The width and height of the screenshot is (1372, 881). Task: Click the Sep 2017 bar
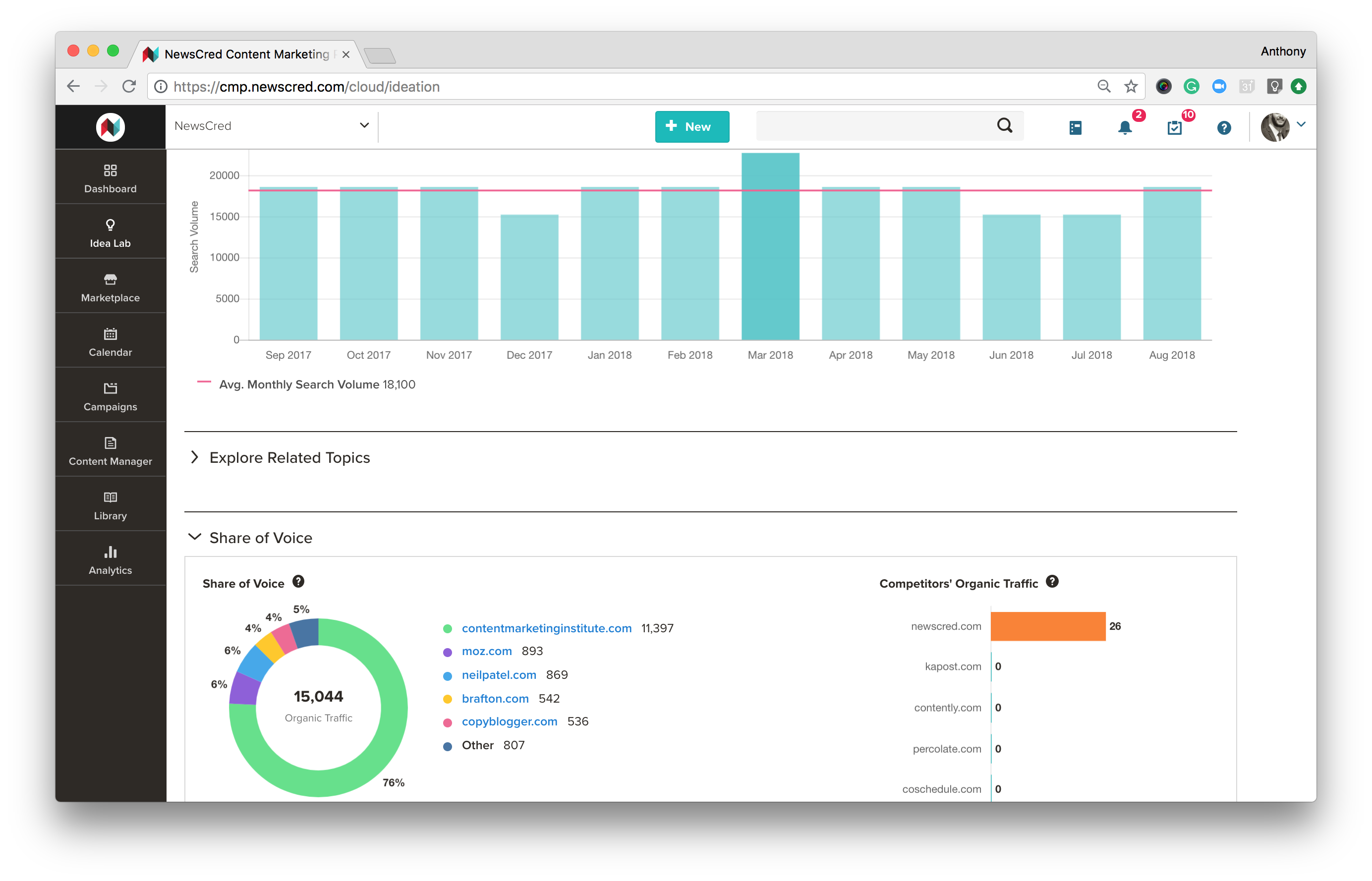coord(288,263)
